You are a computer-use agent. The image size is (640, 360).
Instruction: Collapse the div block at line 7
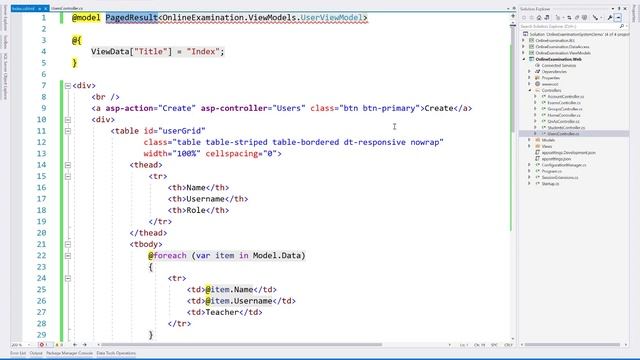(68, 86)
